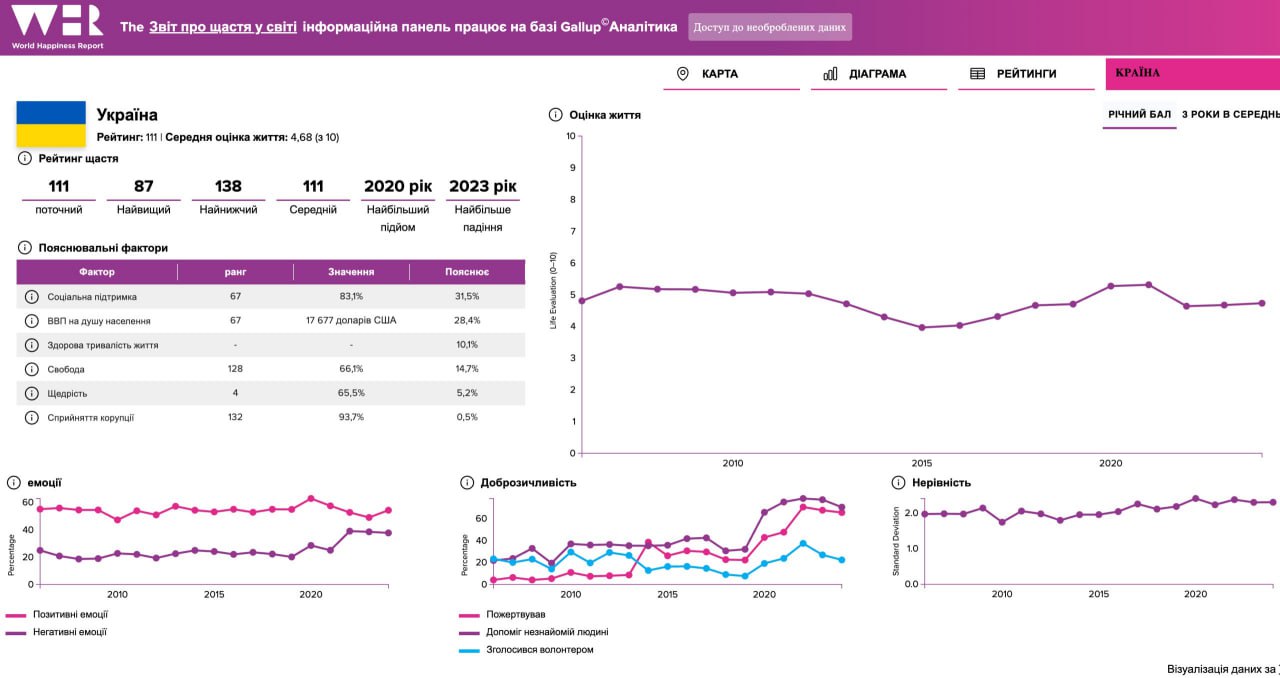Screen dimensions: 1280x678
Task: Click the info icon beside Нерівність
Action: (x=898, y=483)
